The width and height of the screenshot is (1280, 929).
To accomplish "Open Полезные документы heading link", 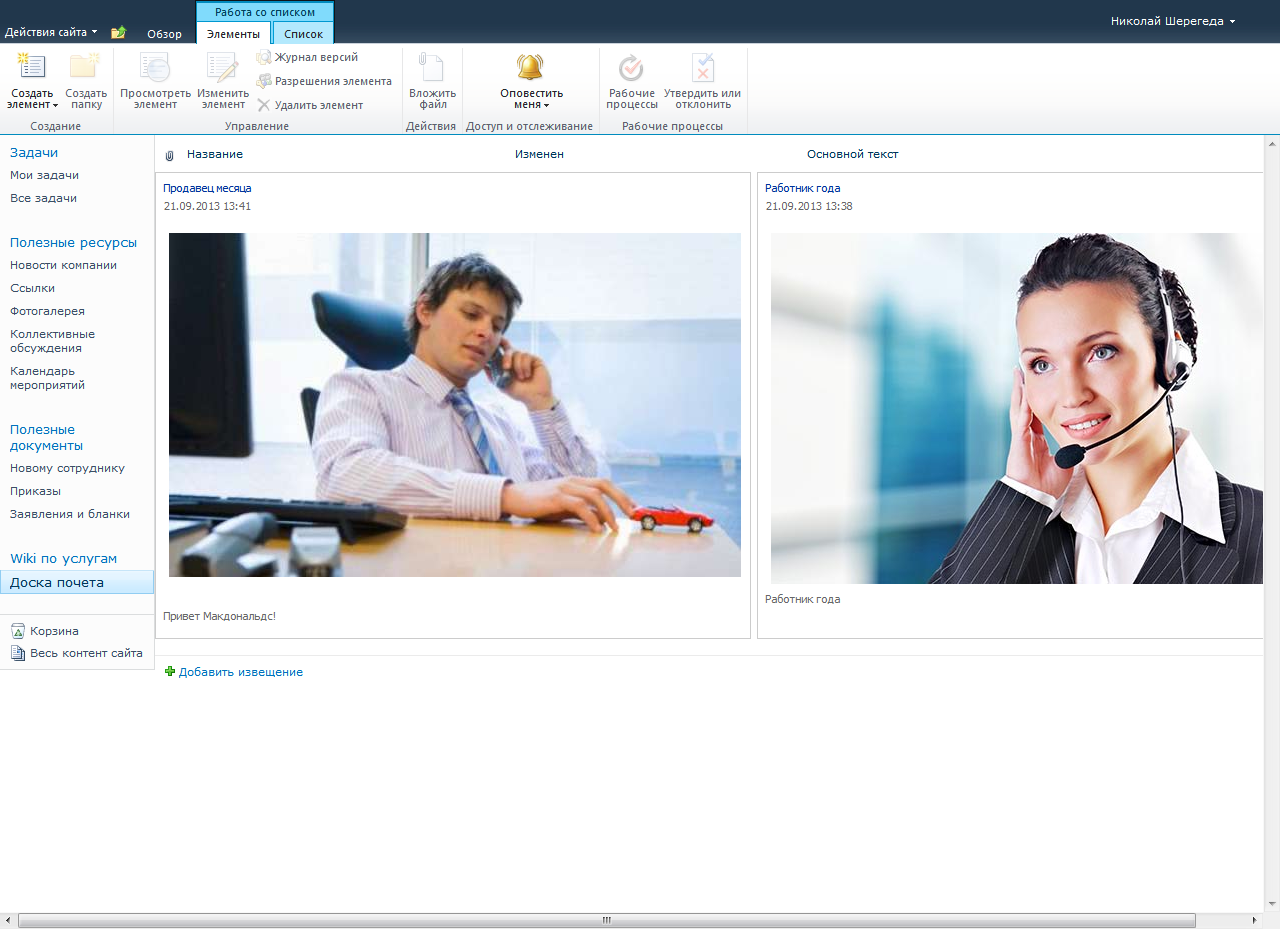I will [46, 437].
